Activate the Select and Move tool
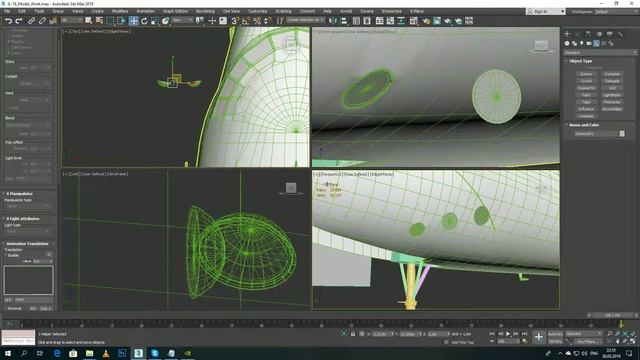 click(133, 20)
